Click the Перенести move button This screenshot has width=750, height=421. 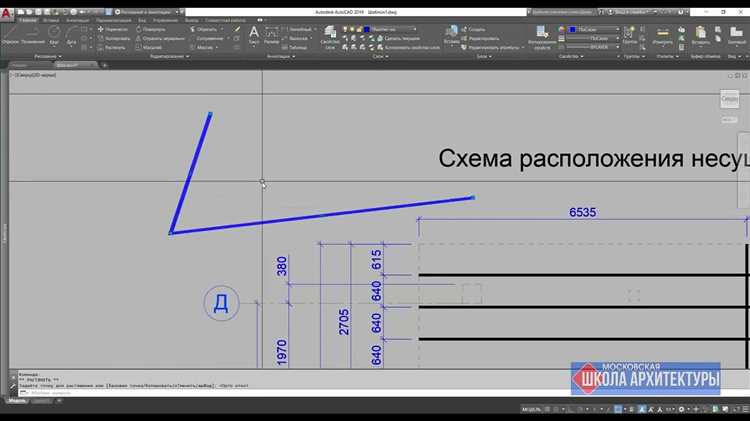[116, 29]
